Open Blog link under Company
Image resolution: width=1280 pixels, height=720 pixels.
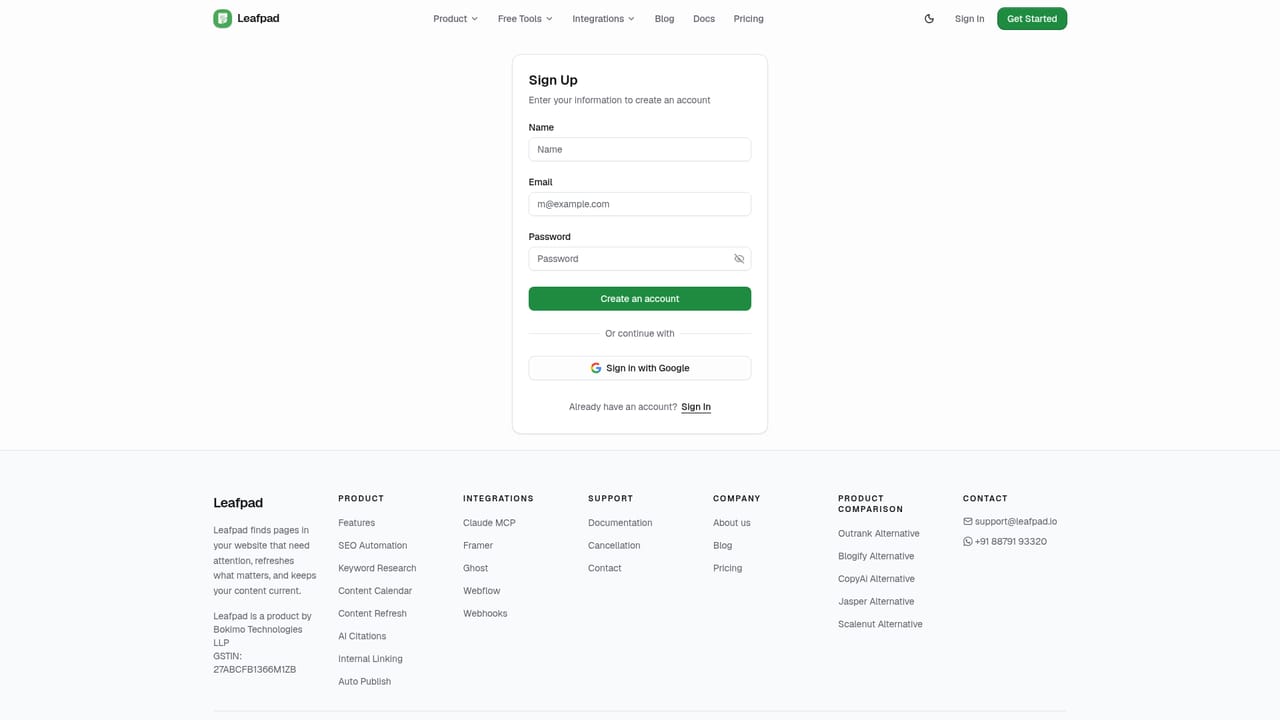tap(722, 546)
